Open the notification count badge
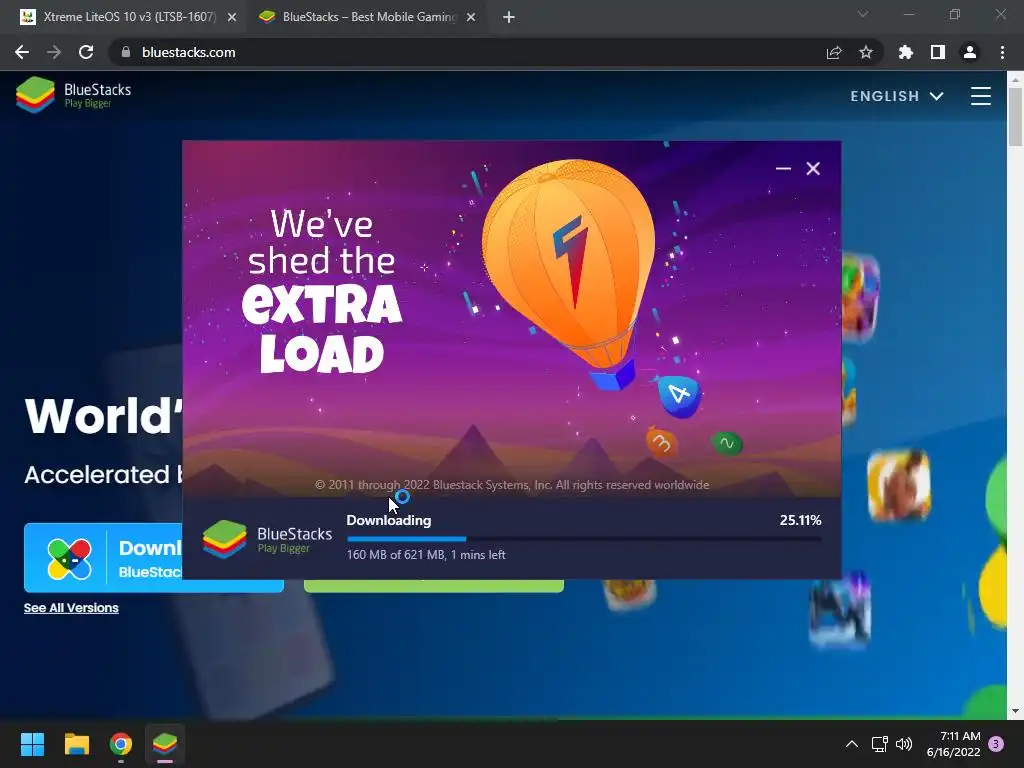 coord(996,744)
